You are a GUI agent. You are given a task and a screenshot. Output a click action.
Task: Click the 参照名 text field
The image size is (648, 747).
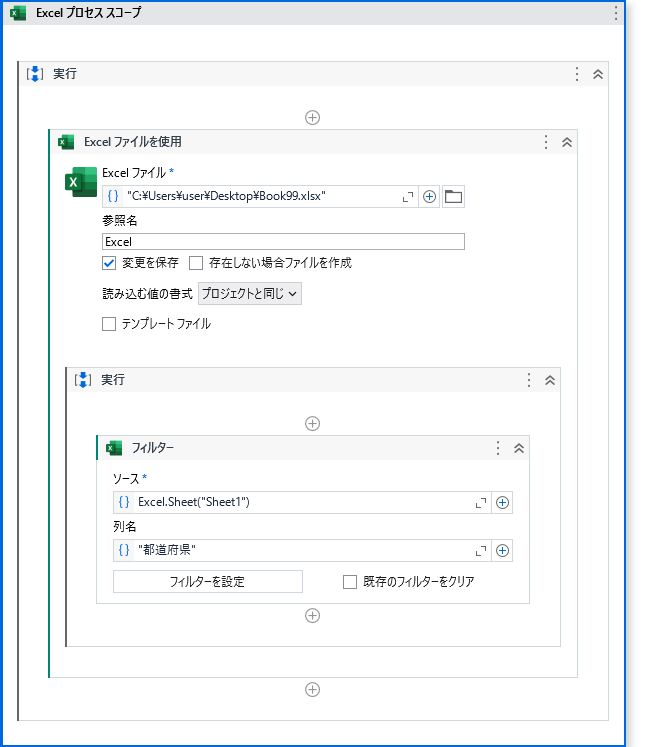(284, 242)
